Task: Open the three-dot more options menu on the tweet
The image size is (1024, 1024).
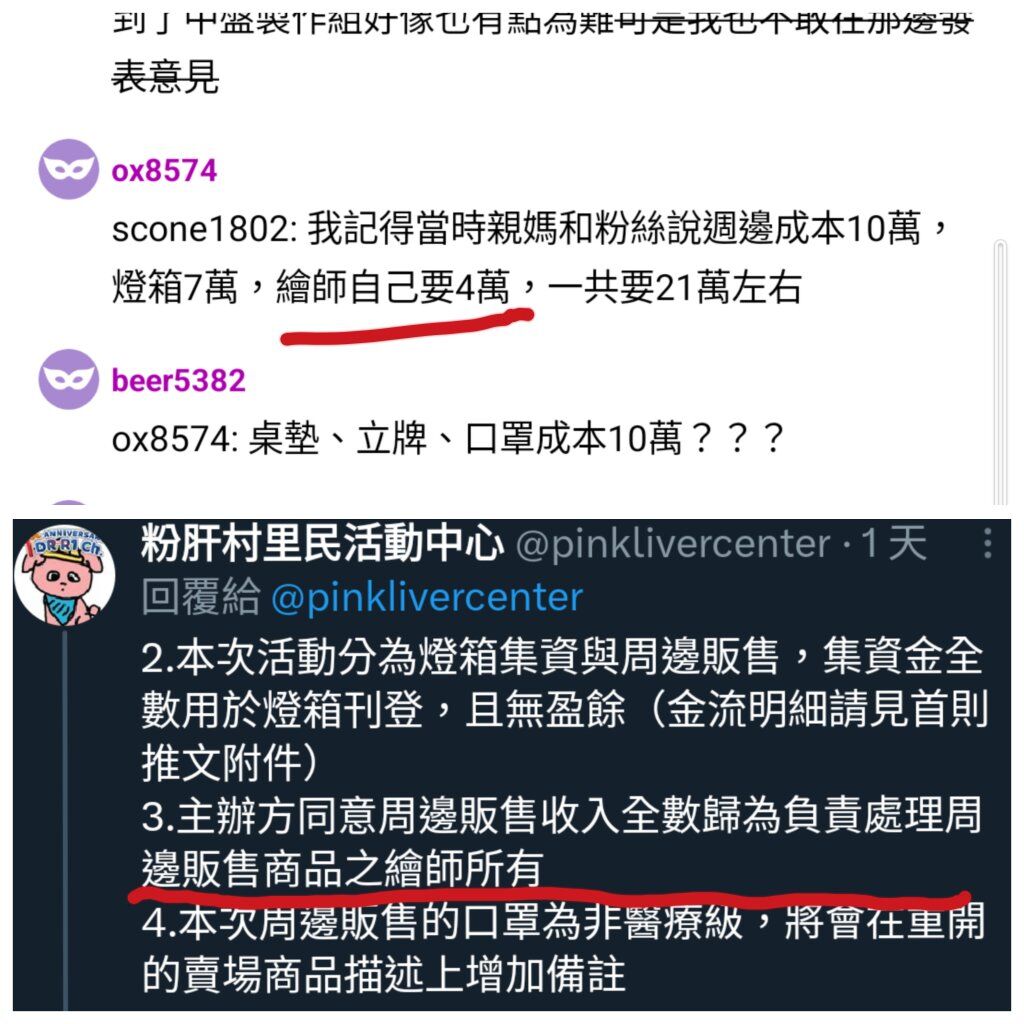Action: (x=987, y=543)
